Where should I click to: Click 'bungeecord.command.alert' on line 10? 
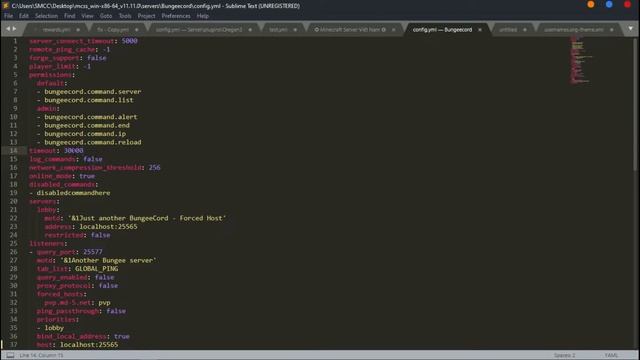coord(91,117)
